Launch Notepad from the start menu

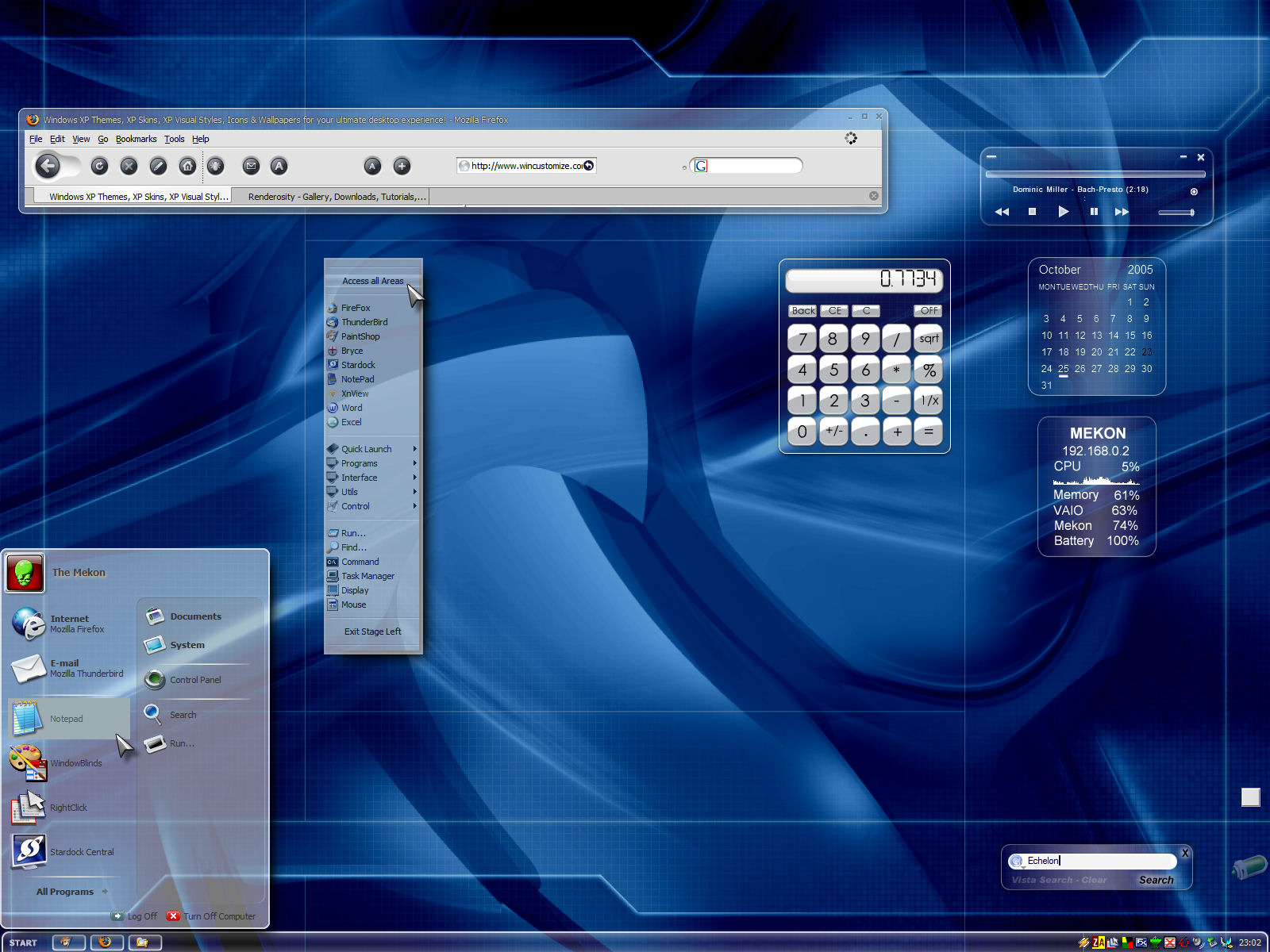click(x=70, y=719)
